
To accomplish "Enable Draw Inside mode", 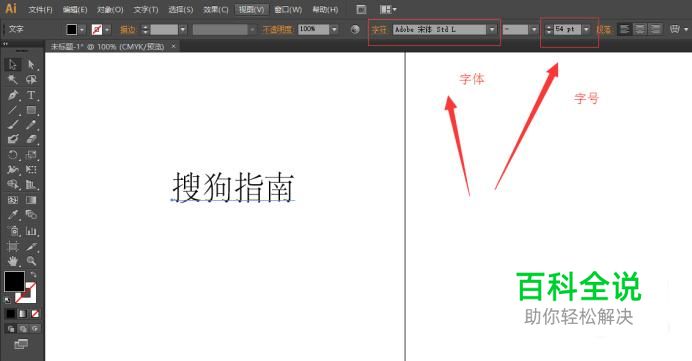I will pyautogui.click(x=34, y=329).
